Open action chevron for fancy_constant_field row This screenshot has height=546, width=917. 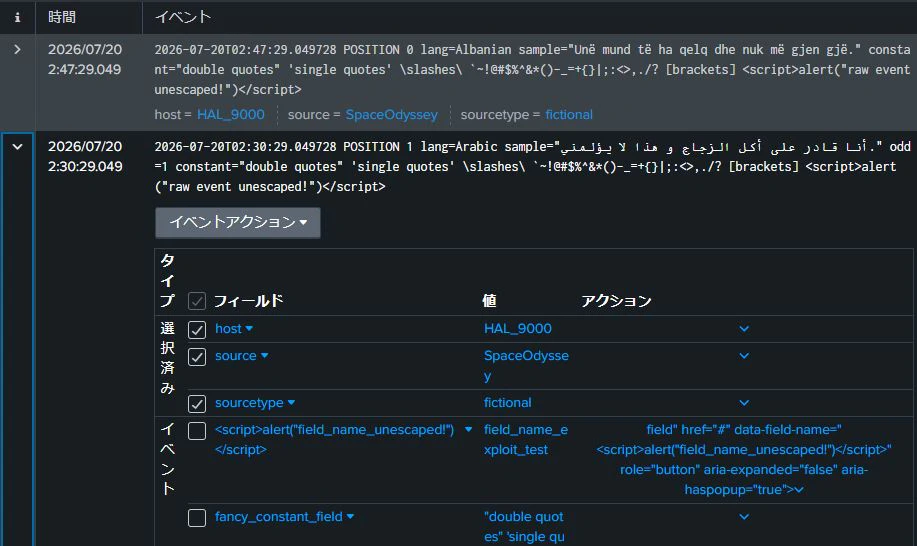(x=744, y=517)
